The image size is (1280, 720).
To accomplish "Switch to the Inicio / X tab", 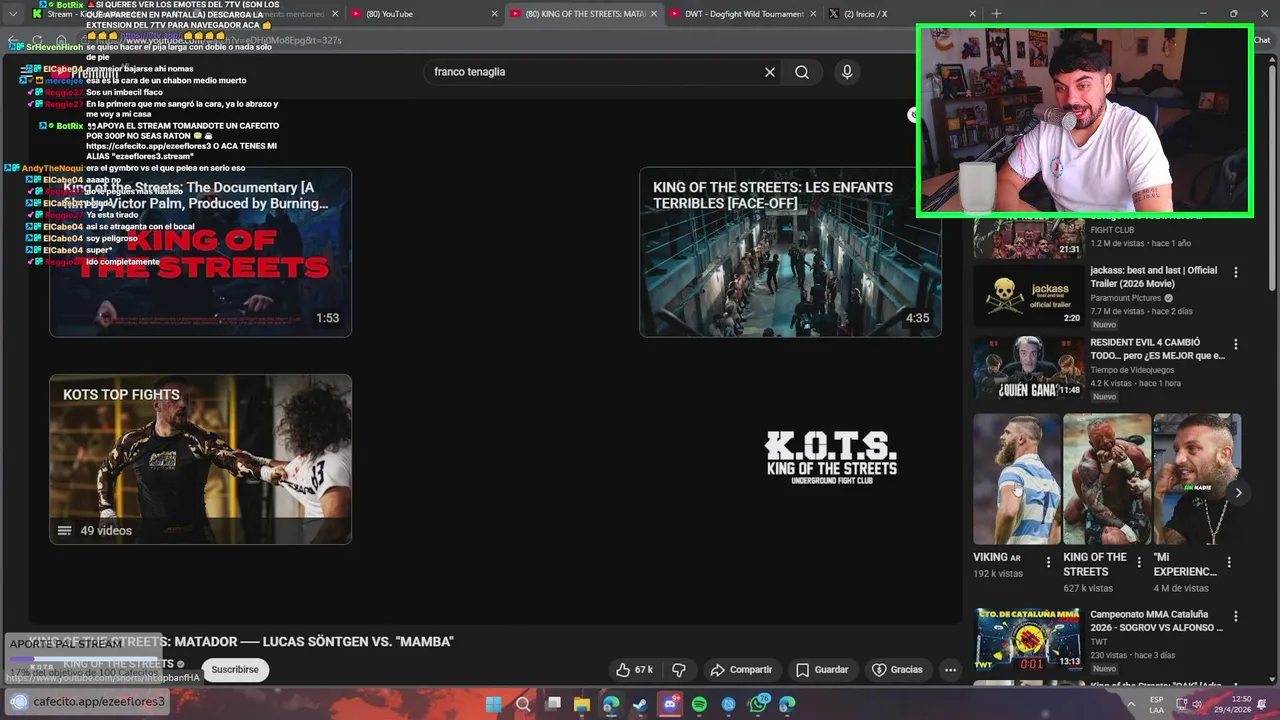I will 900,14.
